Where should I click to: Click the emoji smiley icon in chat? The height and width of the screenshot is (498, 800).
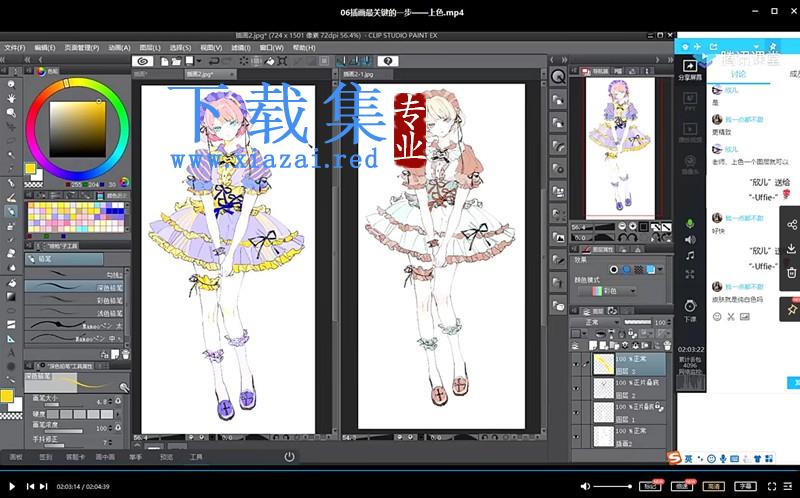click(717, 317)
